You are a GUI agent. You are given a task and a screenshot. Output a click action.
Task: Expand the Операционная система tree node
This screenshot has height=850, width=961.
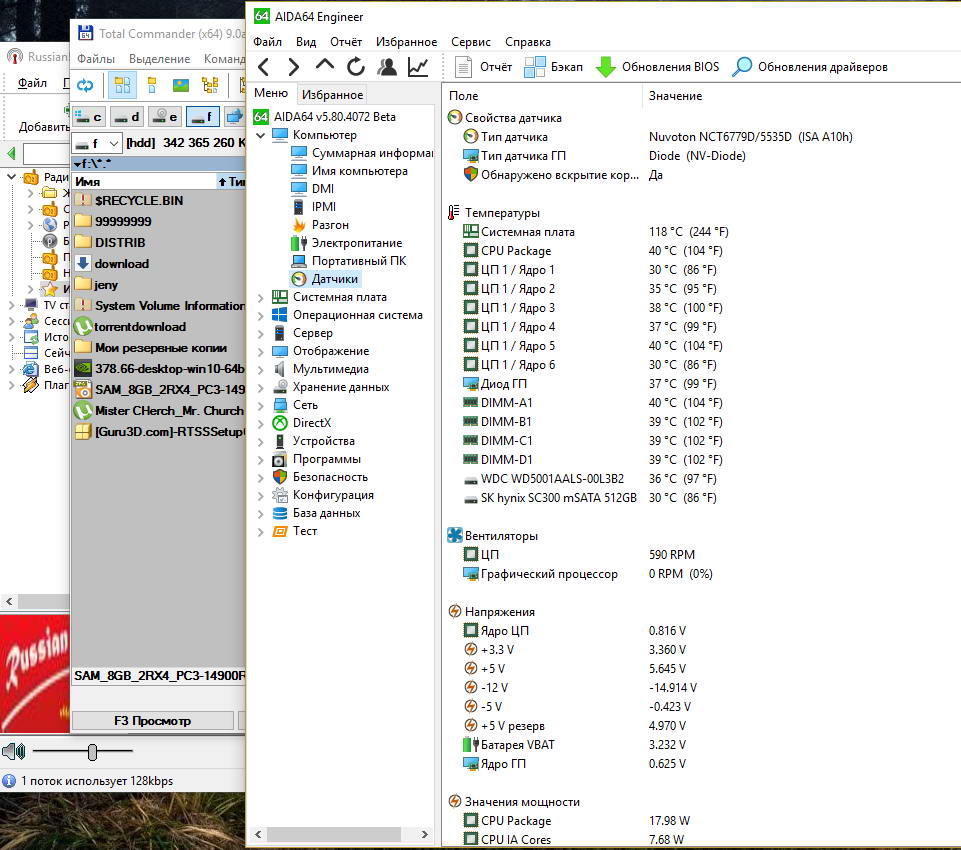[260, 315]
